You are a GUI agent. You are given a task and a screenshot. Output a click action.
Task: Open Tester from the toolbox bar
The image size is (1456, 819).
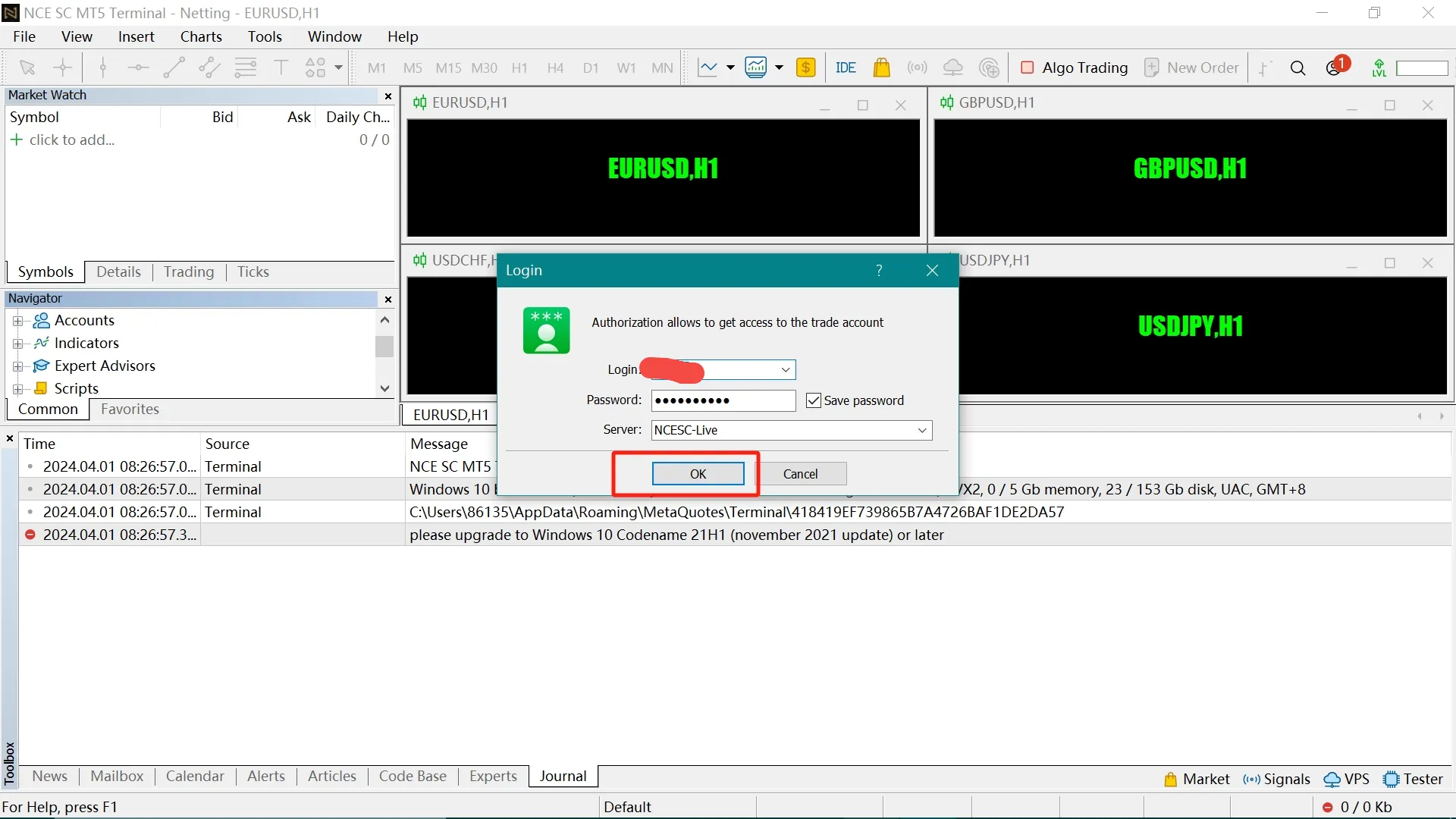tap(1414, 780)
